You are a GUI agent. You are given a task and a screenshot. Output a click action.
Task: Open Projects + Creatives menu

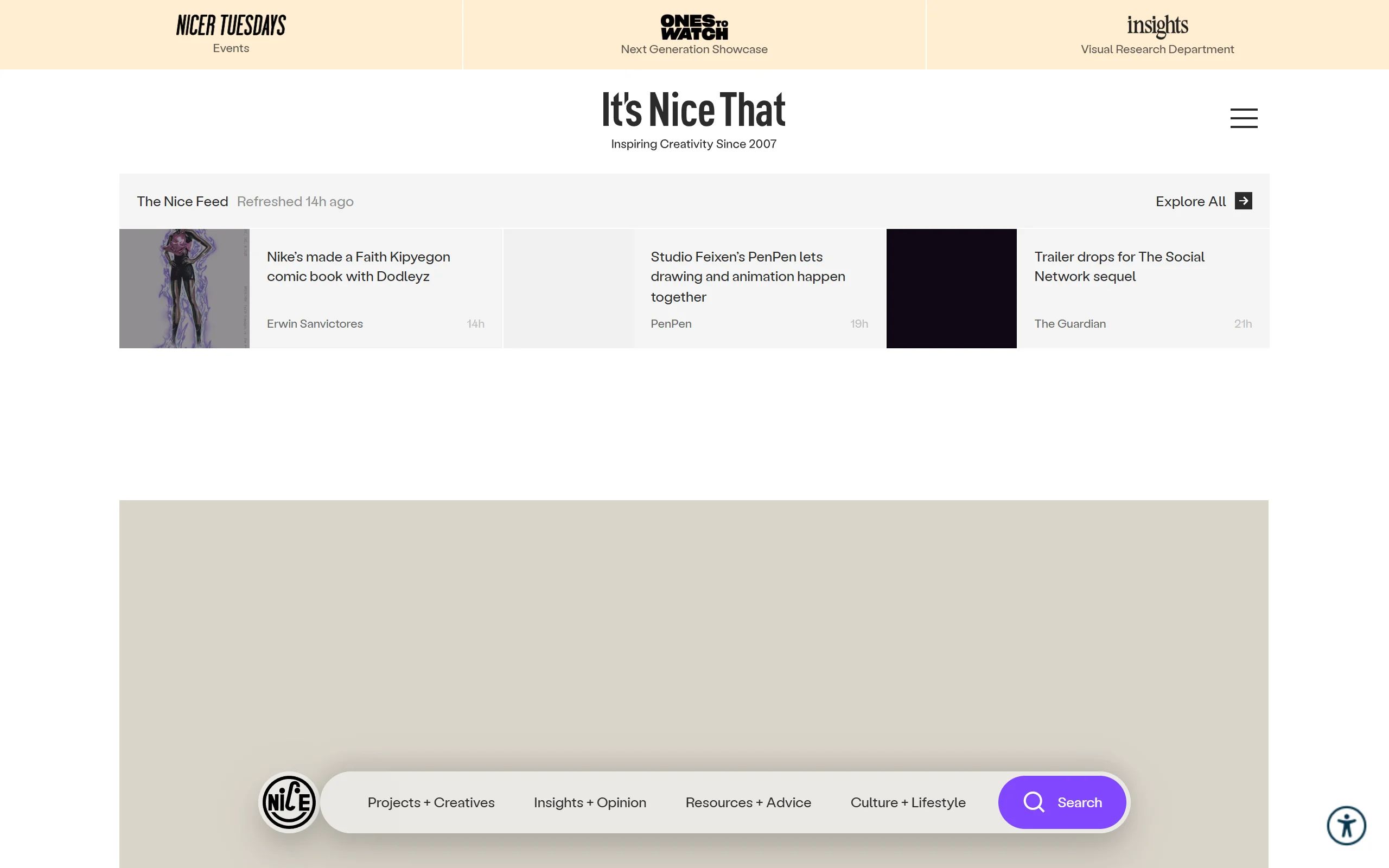click(431, 802)
